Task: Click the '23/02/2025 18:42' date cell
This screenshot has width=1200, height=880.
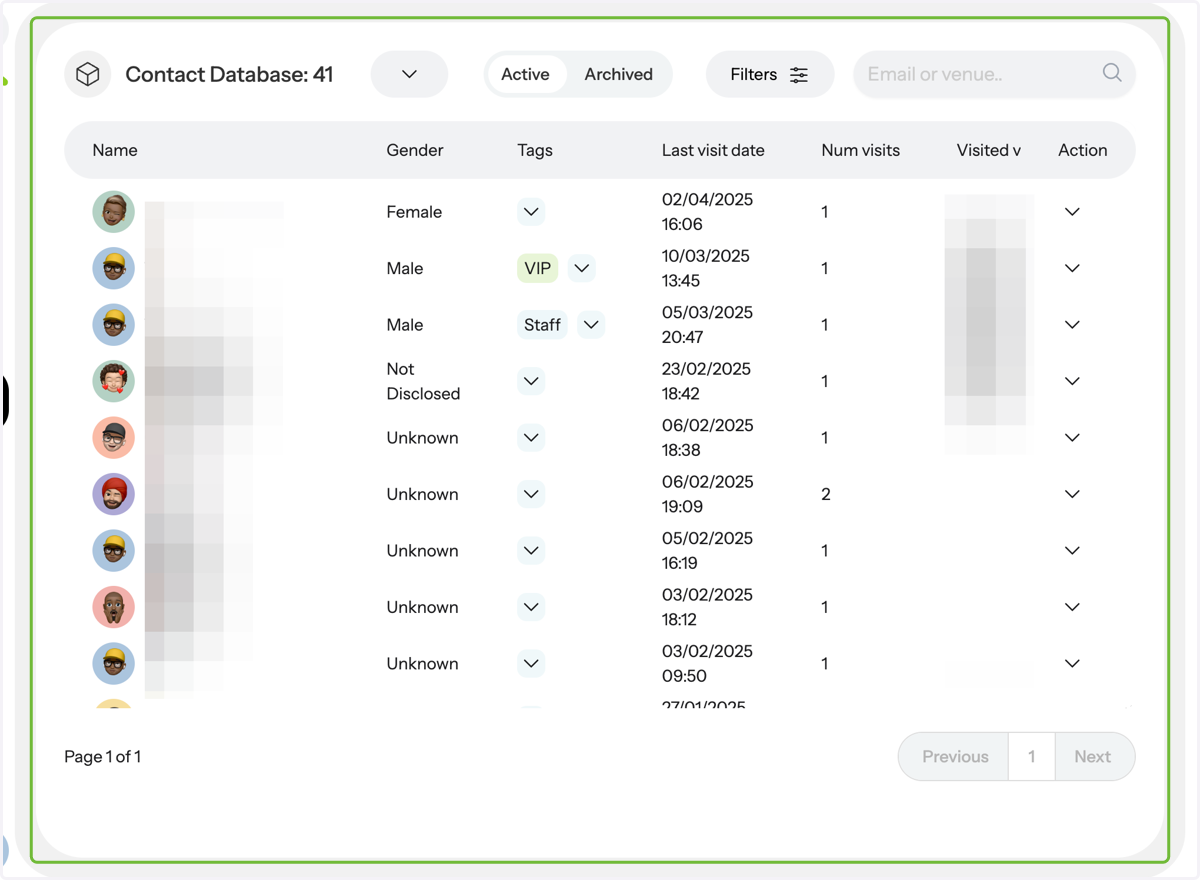Action: pos(706,381)
